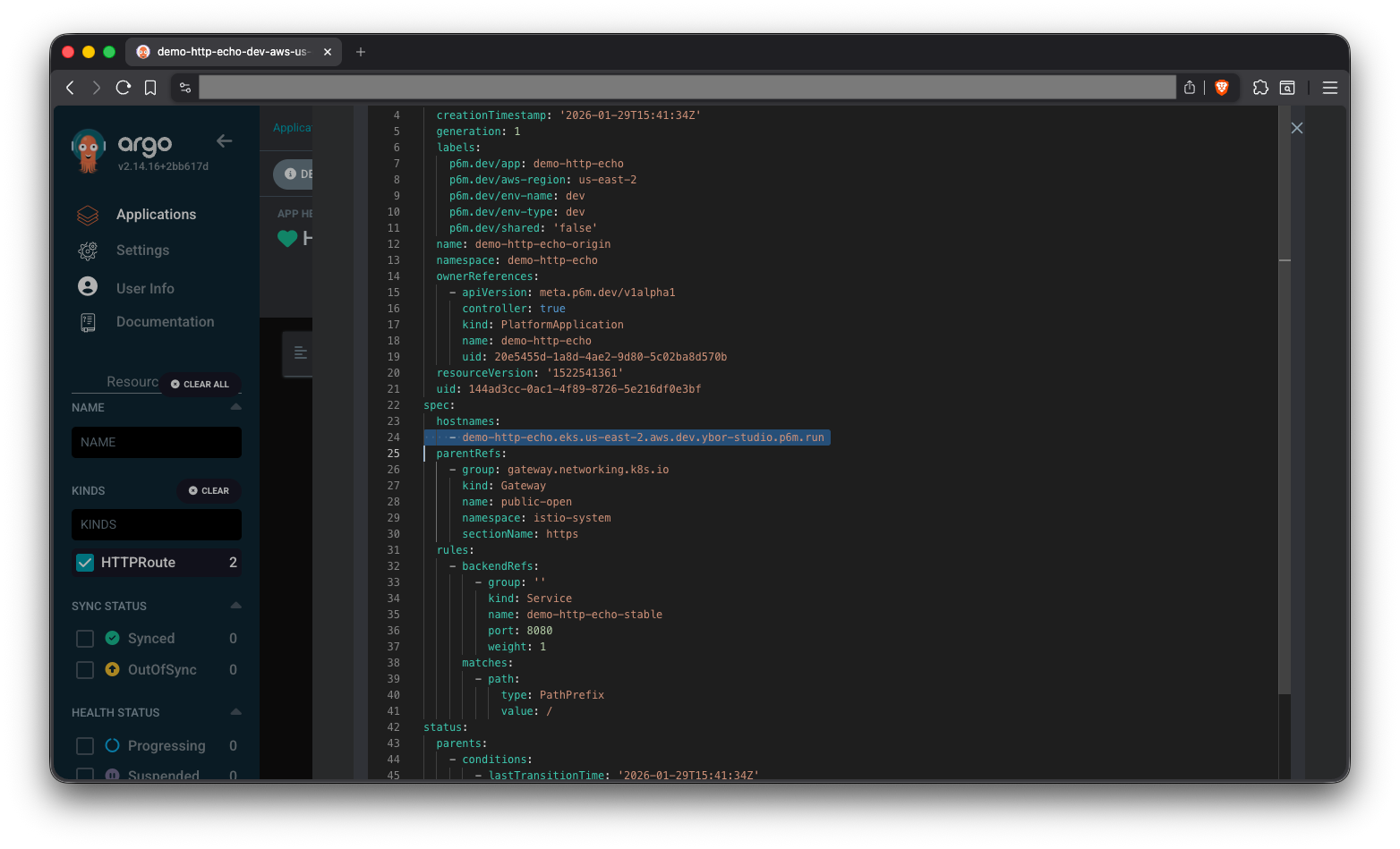Click the Clear kinds filter button
The width and height of the screenshot is (1400, 849).
click(209, 490)
